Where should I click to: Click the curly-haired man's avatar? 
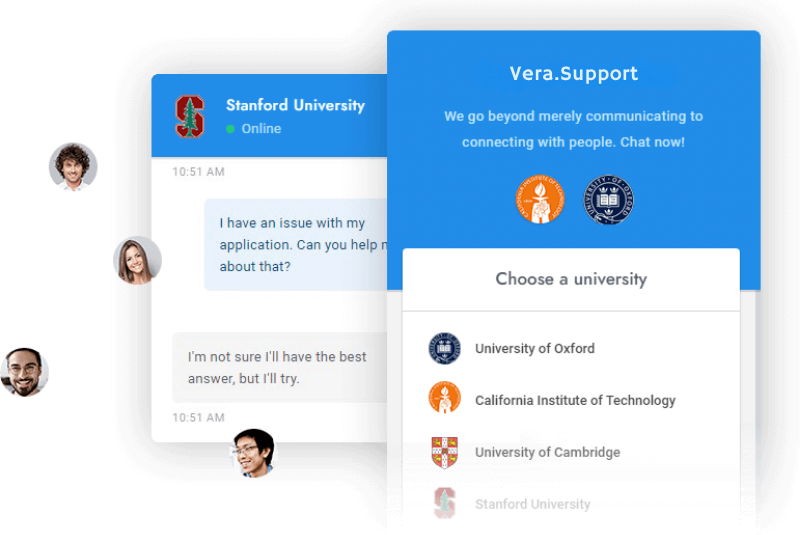pyautogui.click(x=73, y=167)
